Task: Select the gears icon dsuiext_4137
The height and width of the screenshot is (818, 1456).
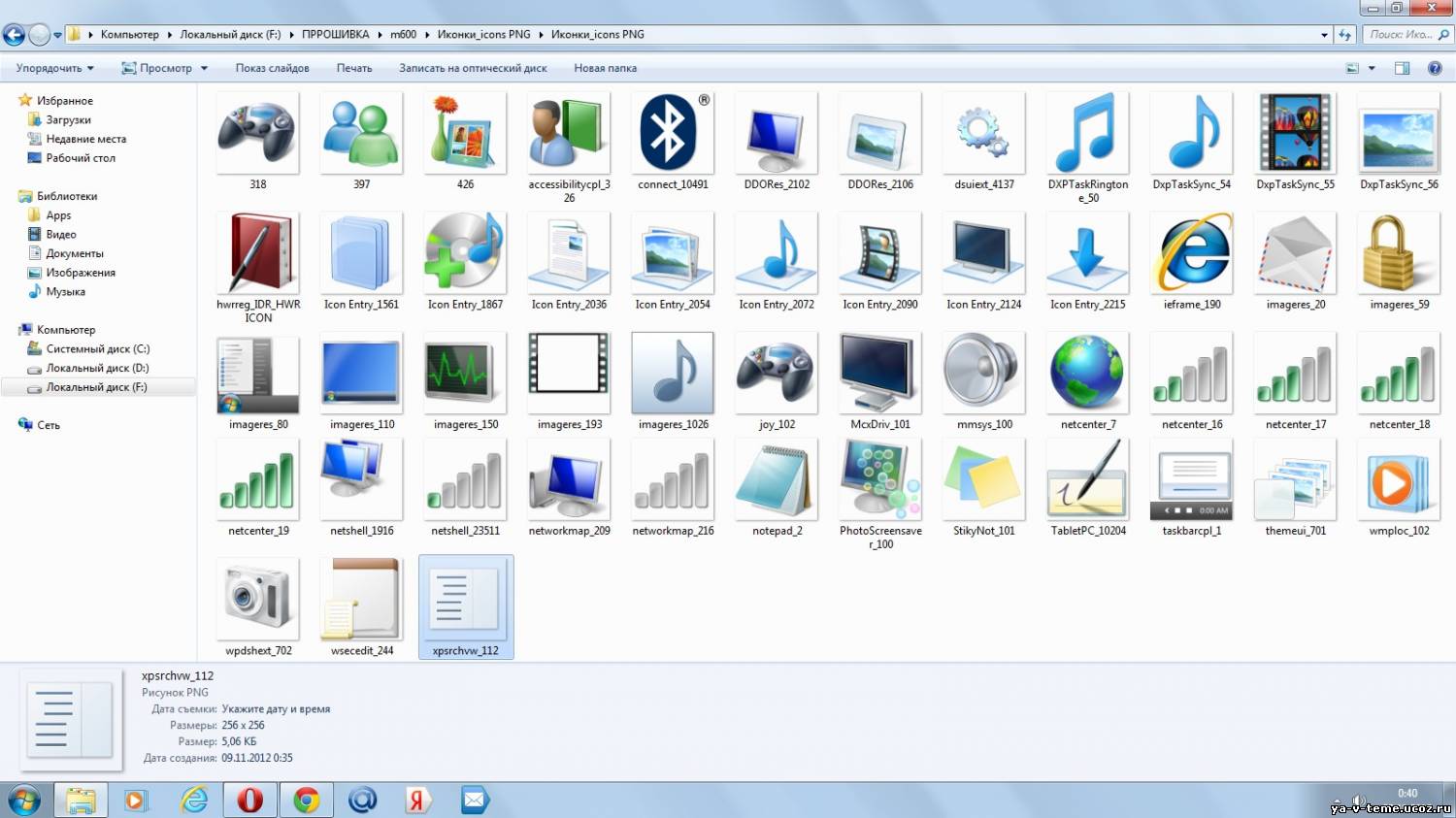Action: (x=984, y=133)
